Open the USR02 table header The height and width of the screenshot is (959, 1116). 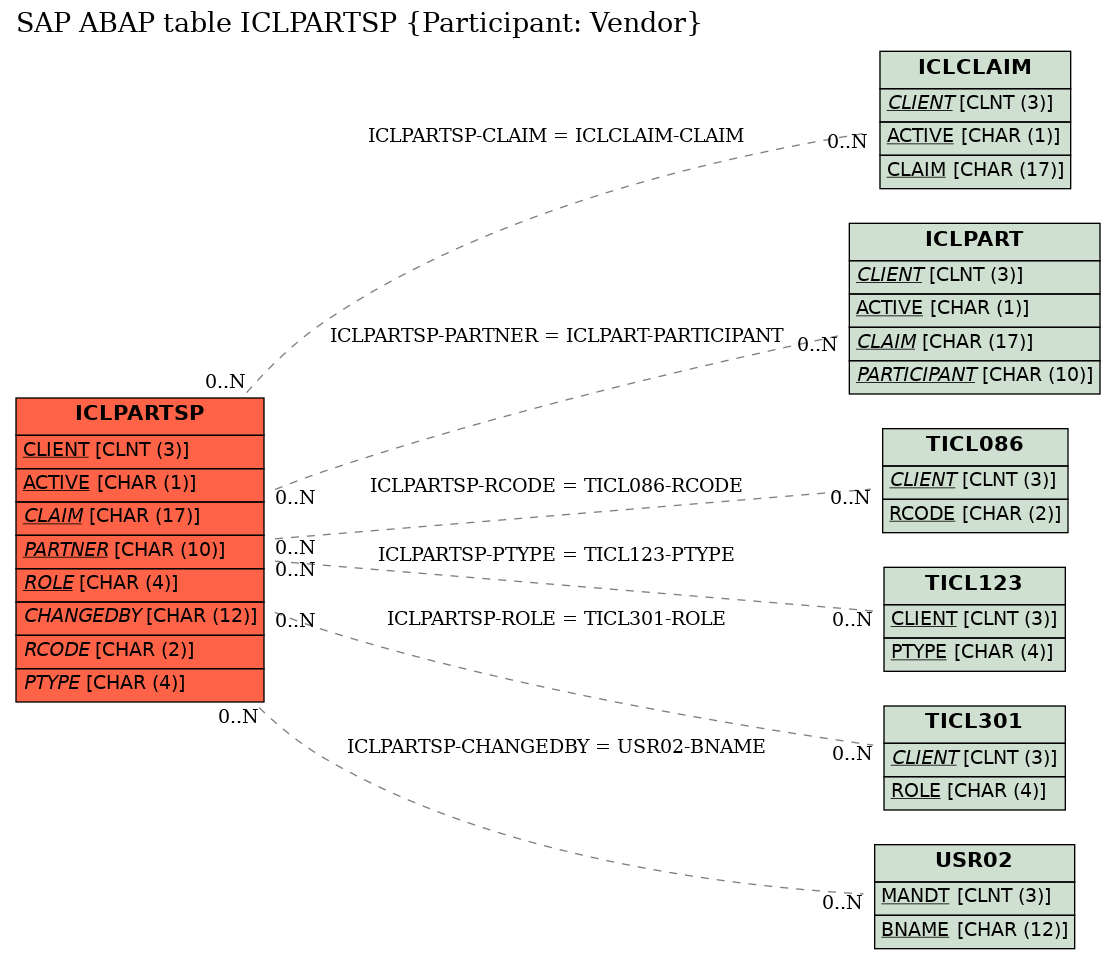[974, 863]
